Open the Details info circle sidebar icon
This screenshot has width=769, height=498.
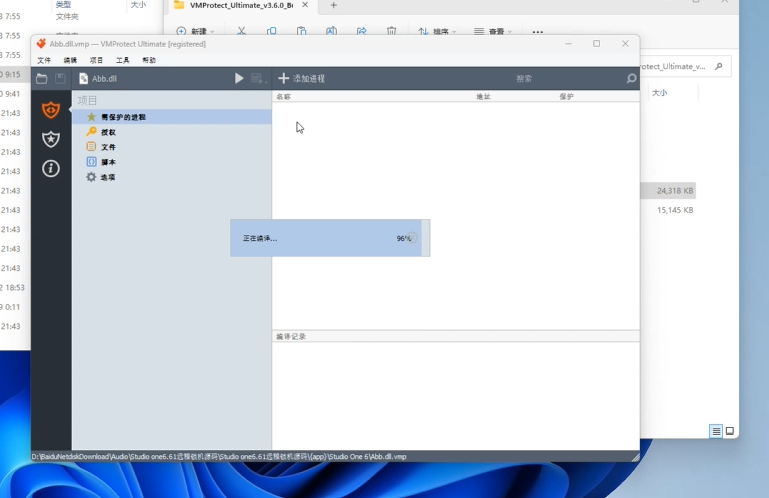coord(51,169)
